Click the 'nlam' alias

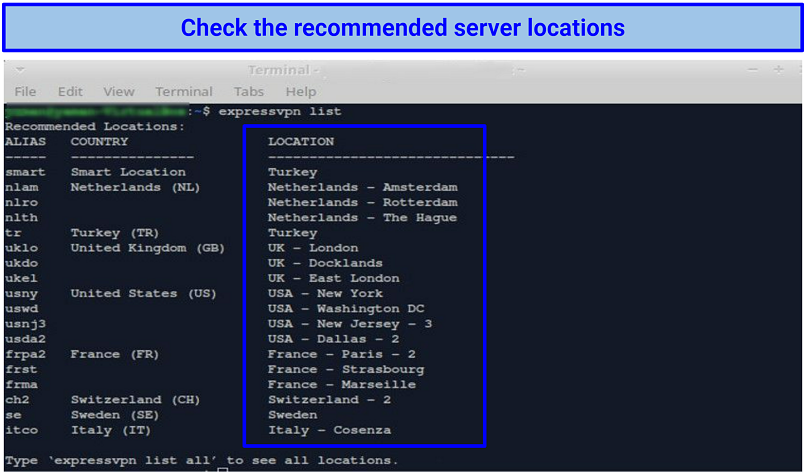pos(22,187)
